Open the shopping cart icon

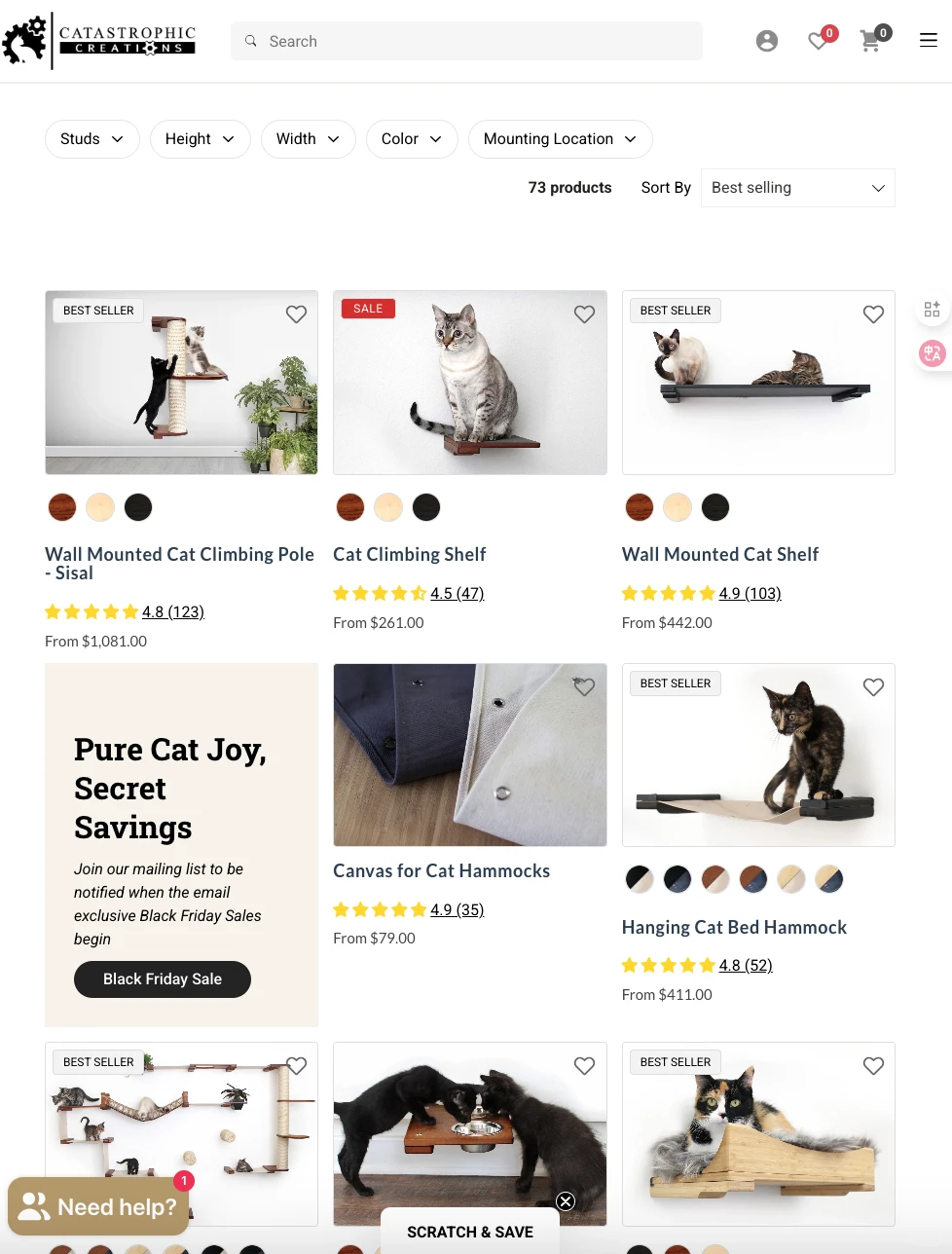pyautogui.click(x=870, y=41)
